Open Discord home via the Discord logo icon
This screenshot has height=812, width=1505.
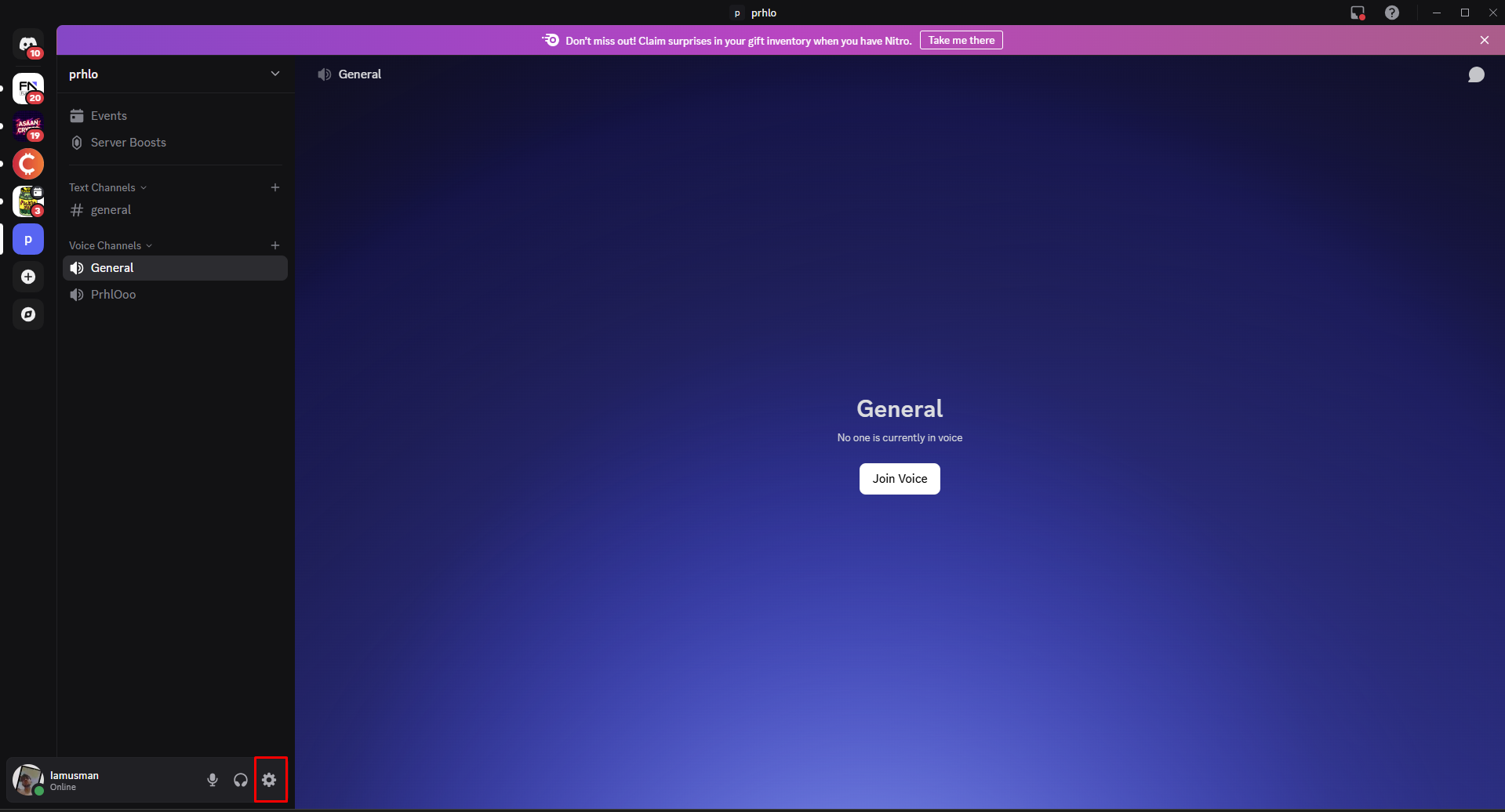[x=28, y=45]
